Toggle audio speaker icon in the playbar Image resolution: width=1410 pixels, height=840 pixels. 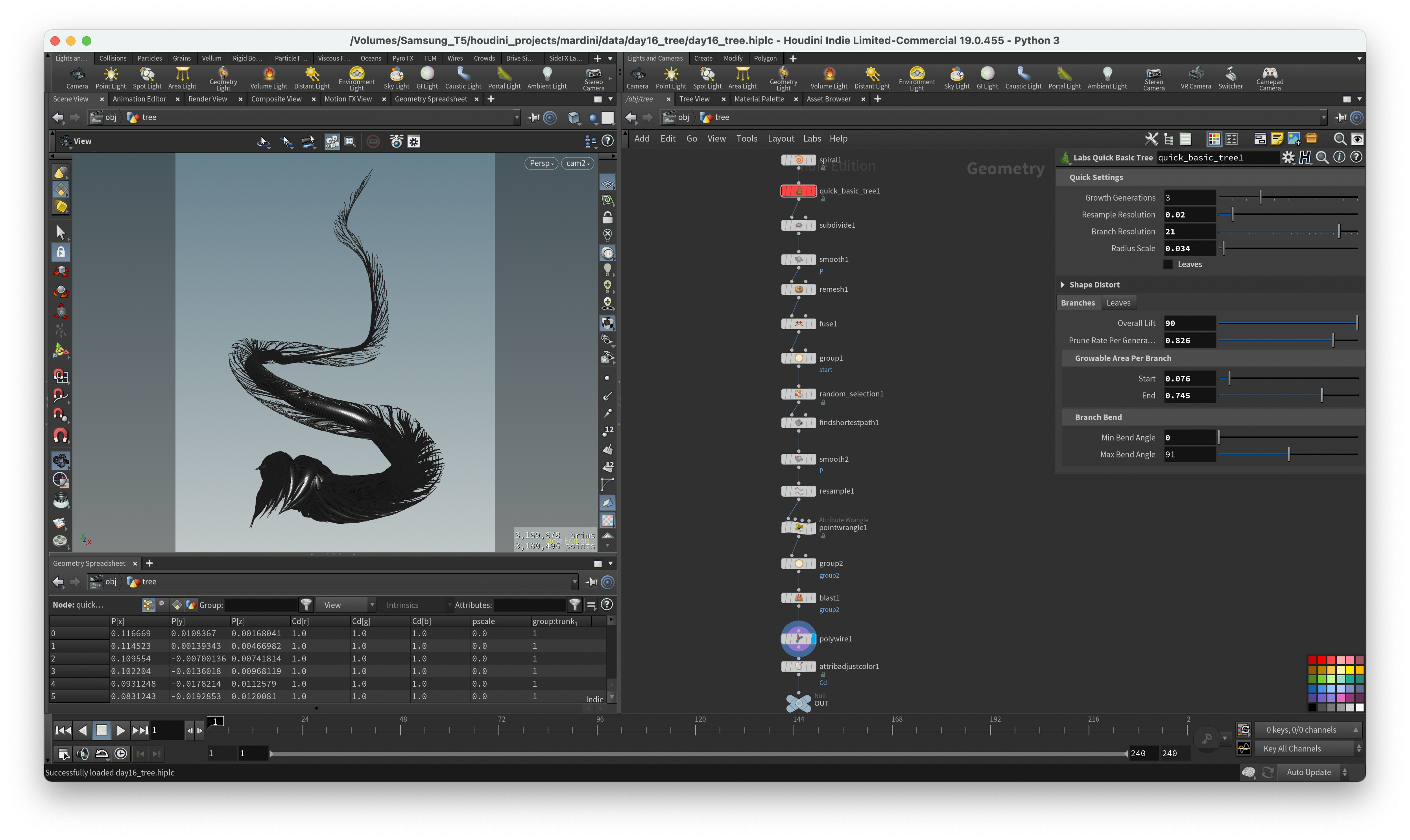pos(83,753)
